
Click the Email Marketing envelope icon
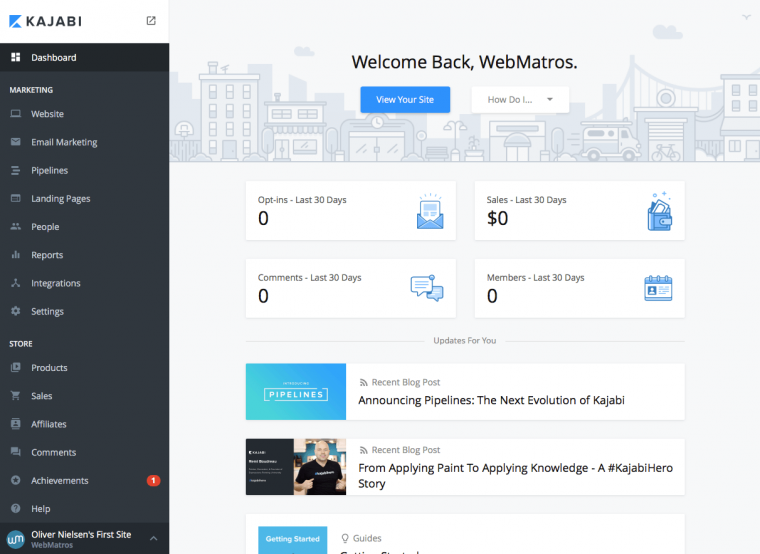(x=16, y=142)
